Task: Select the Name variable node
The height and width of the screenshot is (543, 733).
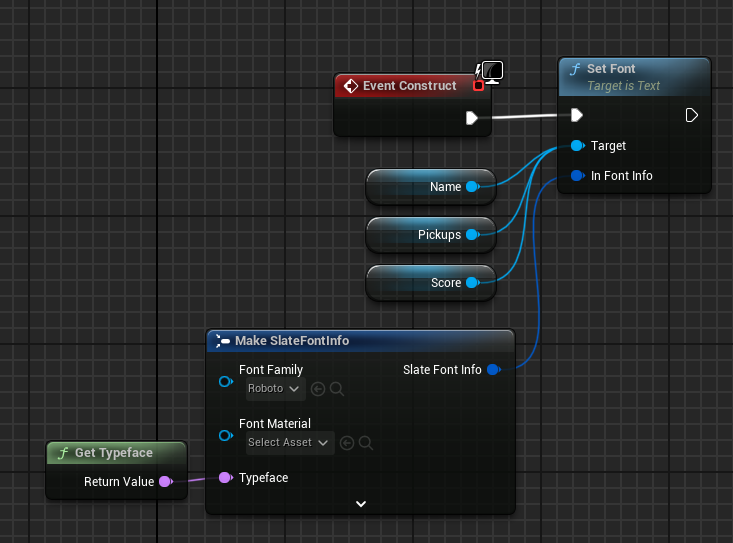Action: pyautogui.click(x=431, y=187)
